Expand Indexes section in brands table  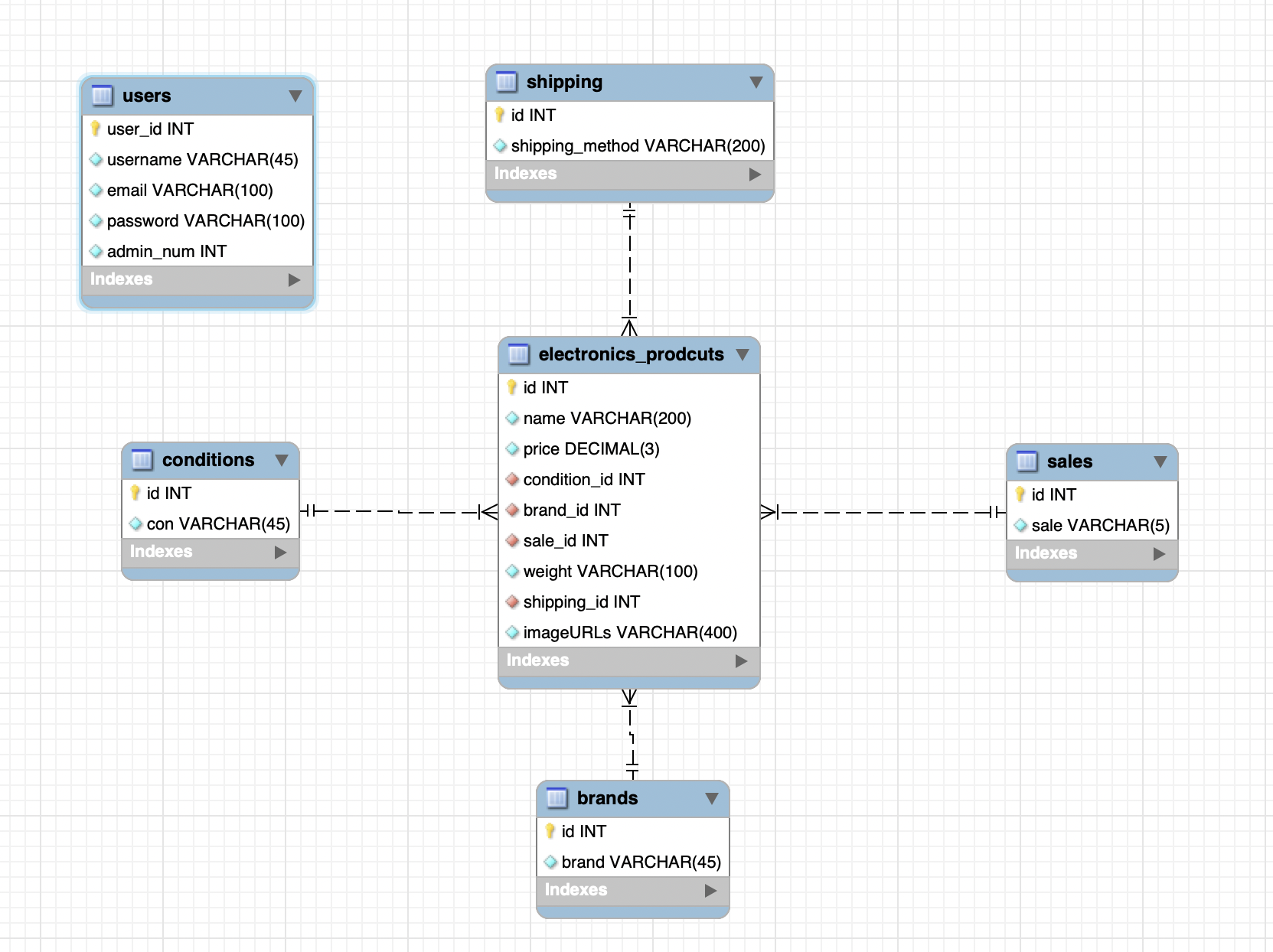[x=710, y=890]
